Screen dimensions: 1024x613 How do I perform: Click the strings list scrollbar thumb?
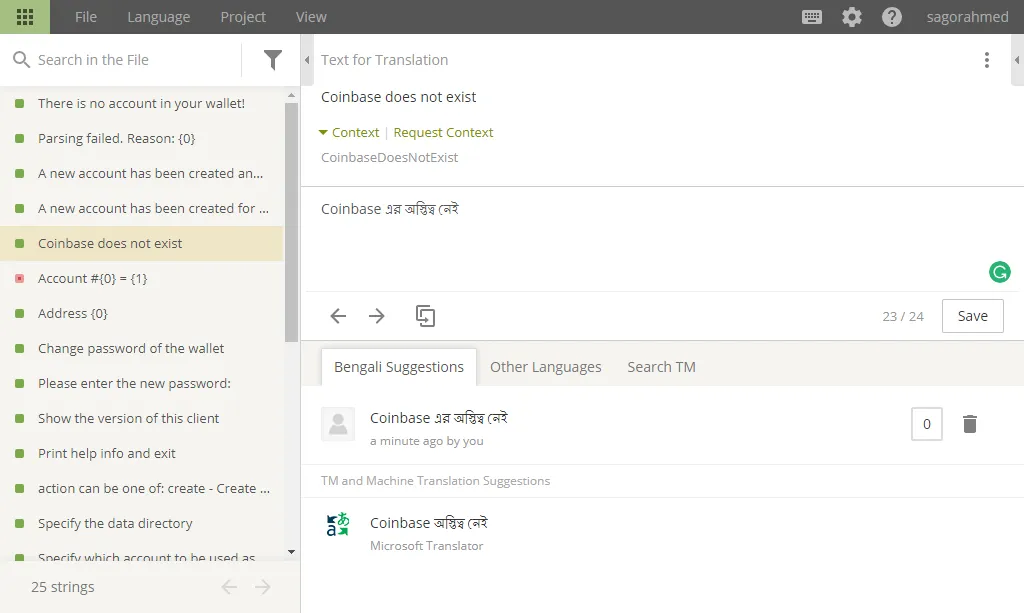(x=291, y=221)
